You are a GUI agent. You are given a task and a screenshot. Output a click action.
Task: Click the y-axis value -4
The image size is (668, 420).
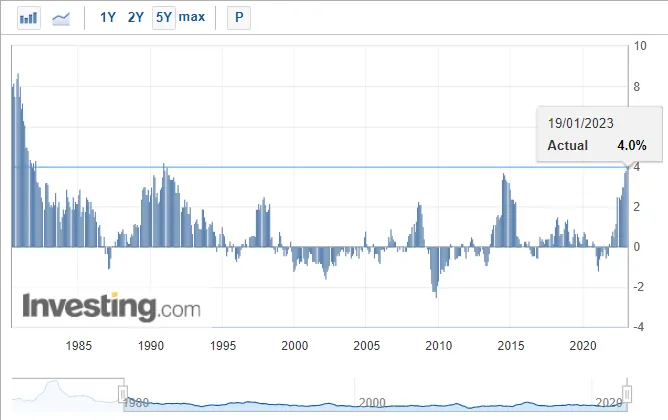tap(639, 327)
